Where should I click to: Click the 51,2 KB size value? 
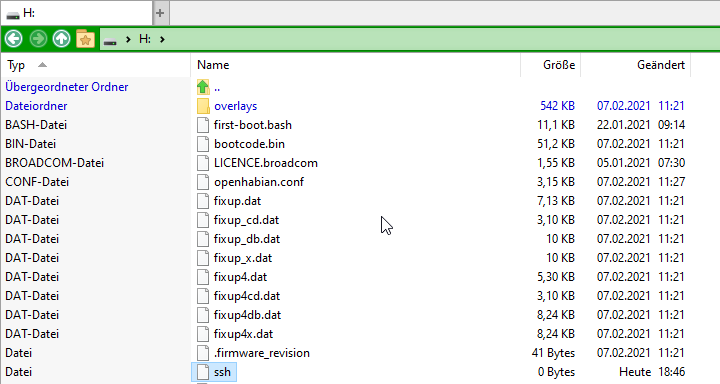pyautogui.click(x=556, y=144)
